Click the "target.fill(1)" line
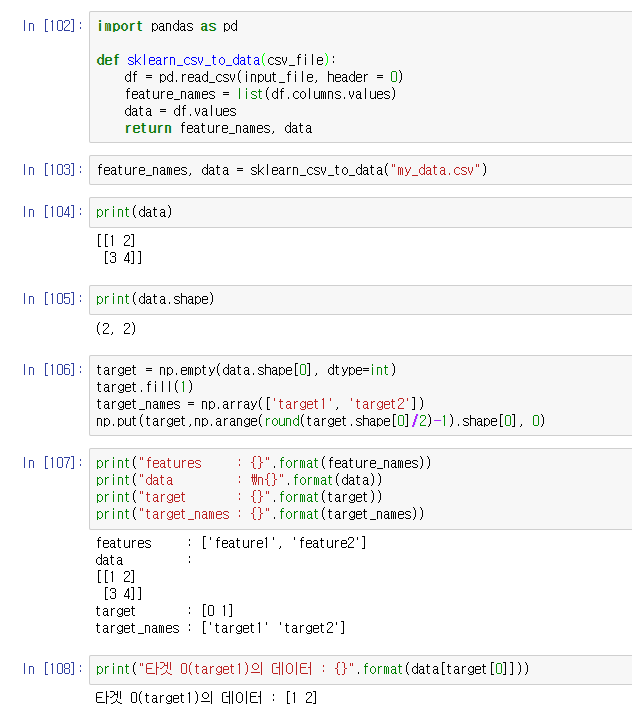The image size is (632, 718). 145,387
